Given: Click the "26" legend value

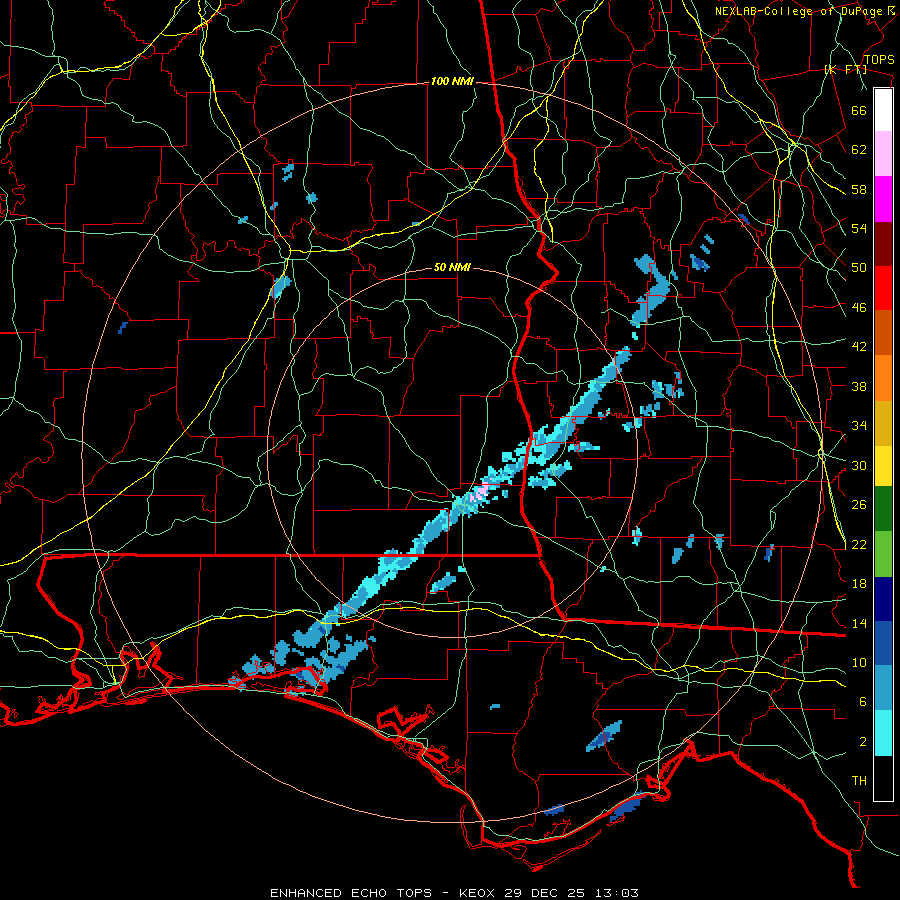Looking at the screenshot, I should (x=859, y=505).
